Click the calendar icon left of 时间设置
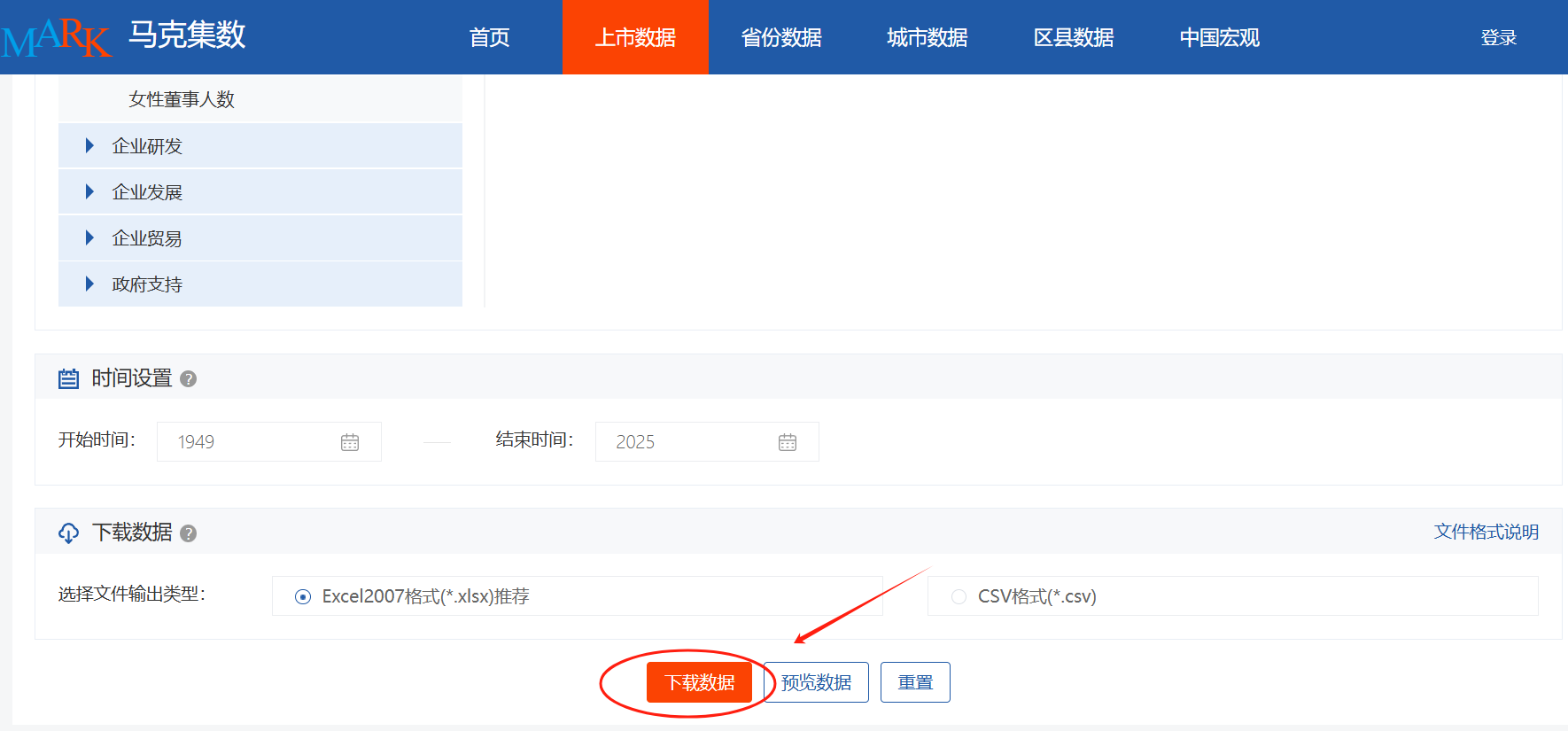This screenshot has height=731, width=1568. (x=68, y=379)
